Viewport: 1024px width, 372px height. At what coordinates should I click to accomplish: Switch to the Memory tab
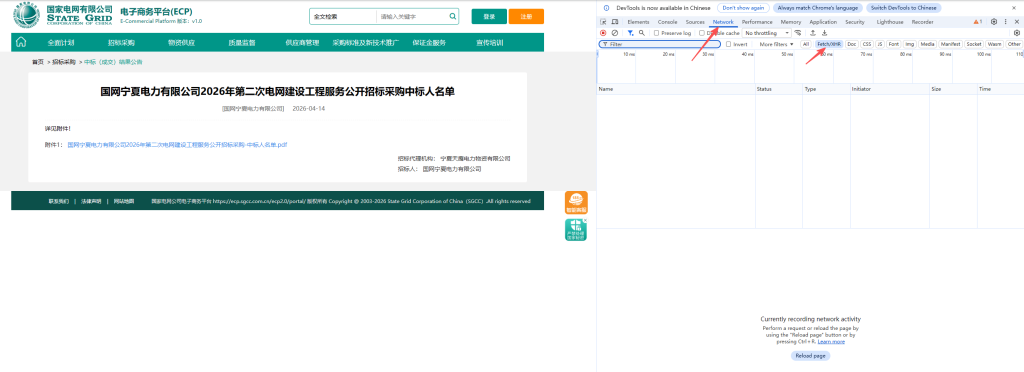[791, 22]
